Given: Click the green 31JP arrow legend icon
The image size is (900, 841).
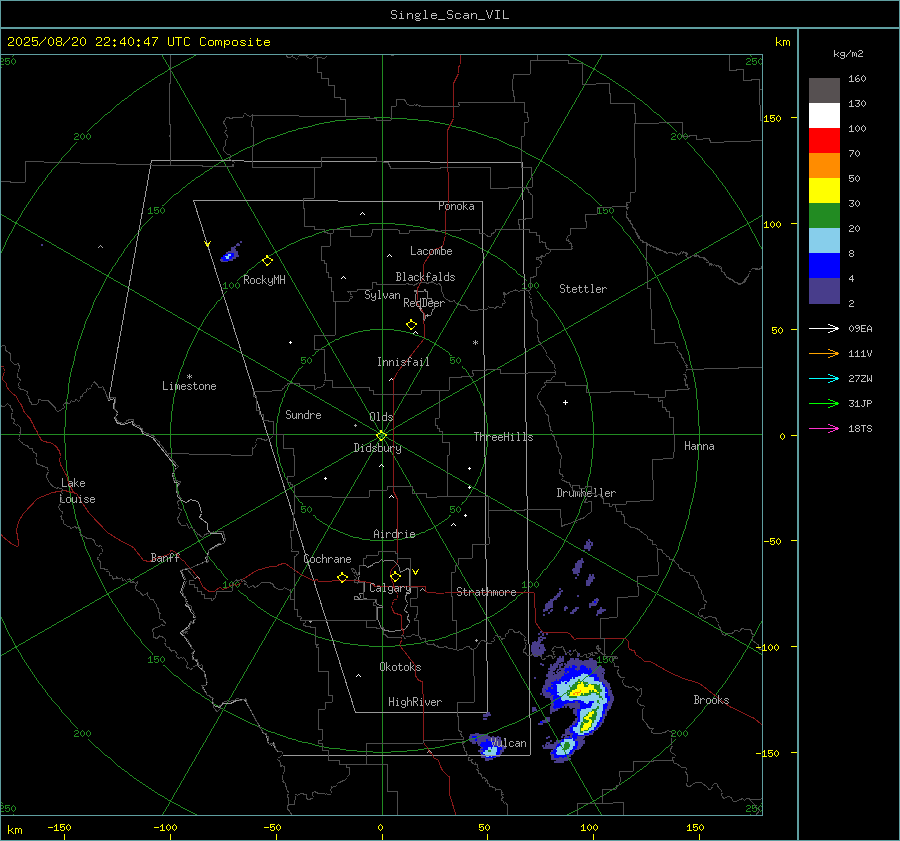Looking at the screenshot, I should (824, 404).
